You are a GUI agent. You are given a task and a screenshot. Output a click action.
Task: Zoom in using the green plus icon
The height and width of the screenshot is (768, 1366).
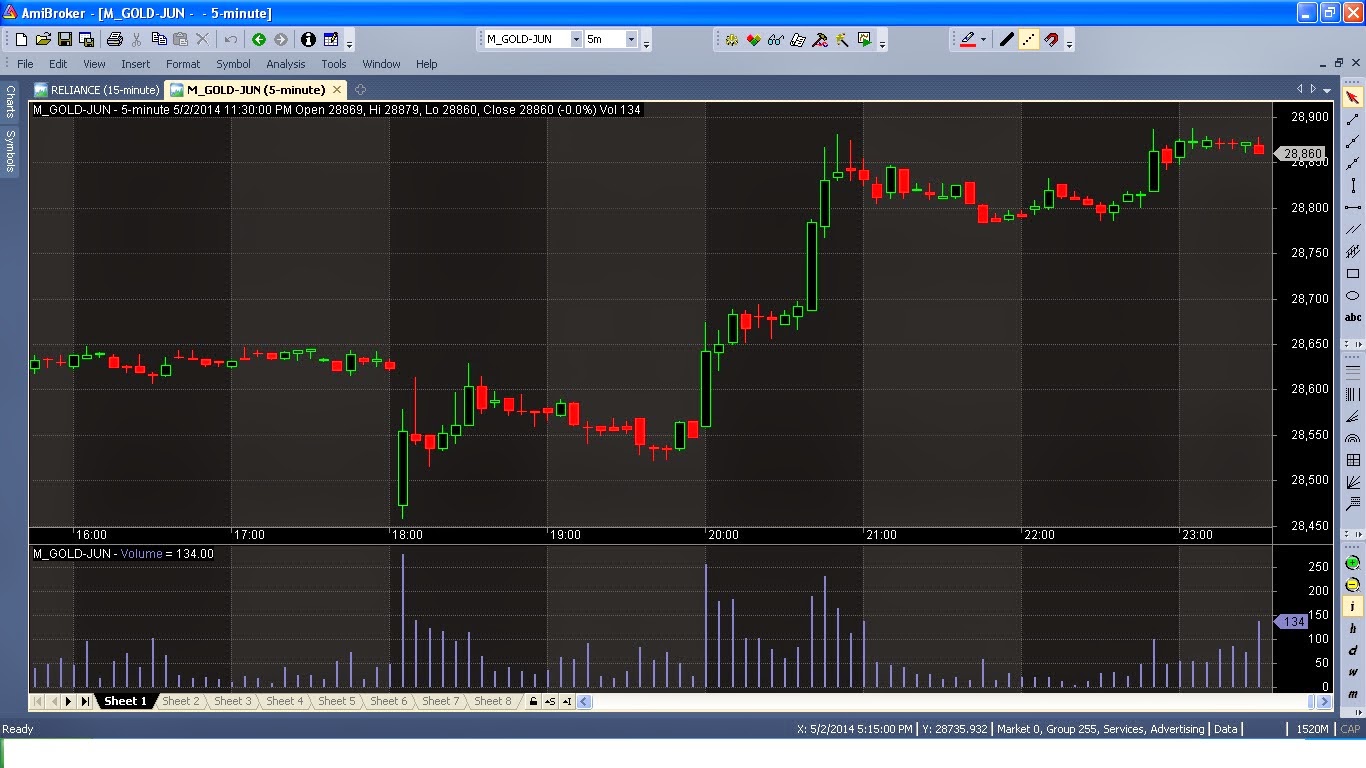point(1351,564)
